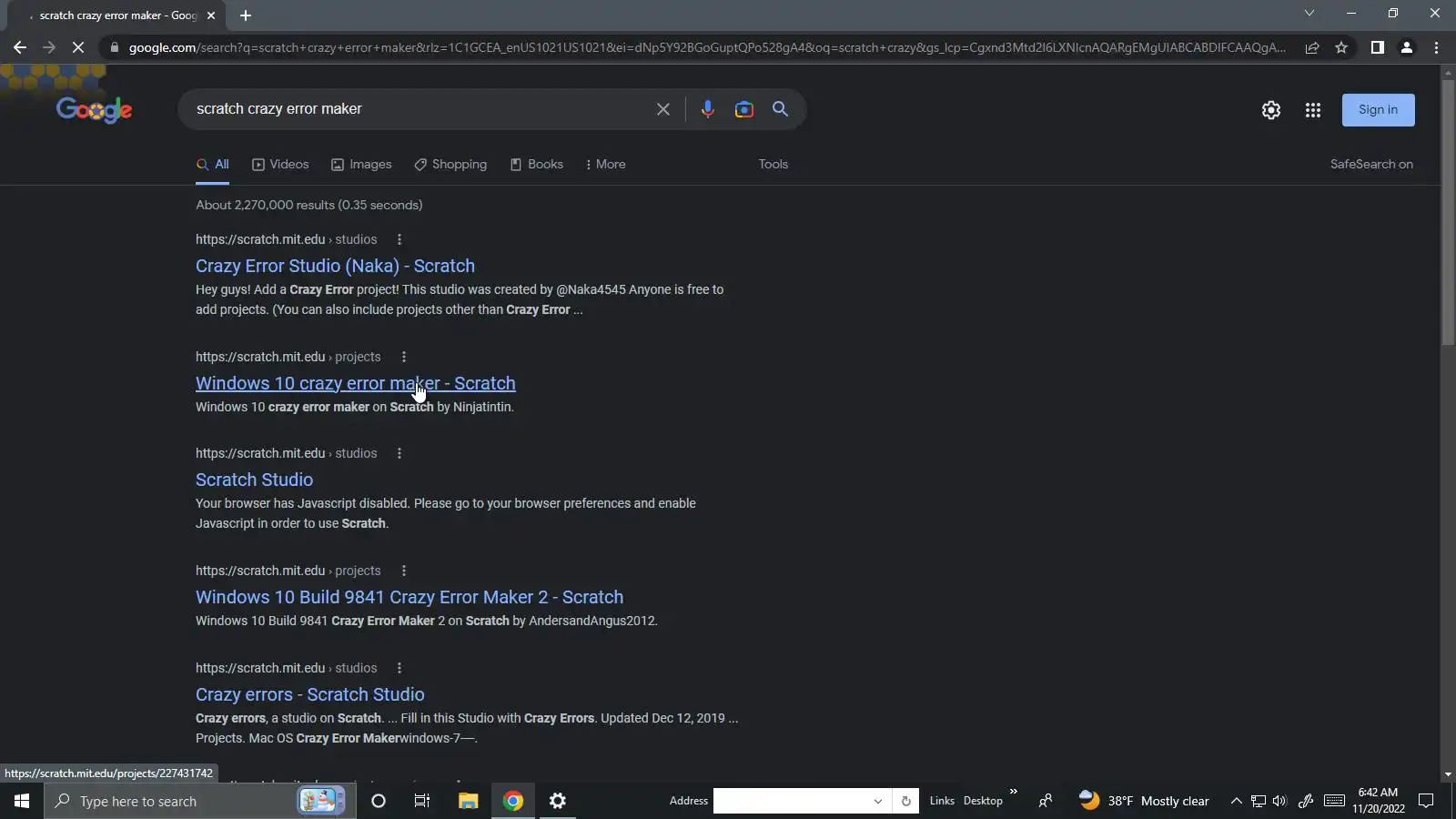Image resolution: width=1456 pixels, height=819 pixels.
Task: Open File Explorer from the taskbar
Action: click(x=468, y=801)
